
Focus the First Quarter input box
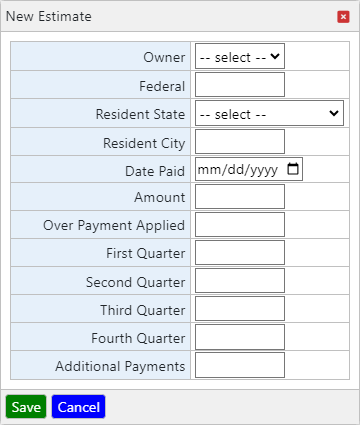coord(240,253)
